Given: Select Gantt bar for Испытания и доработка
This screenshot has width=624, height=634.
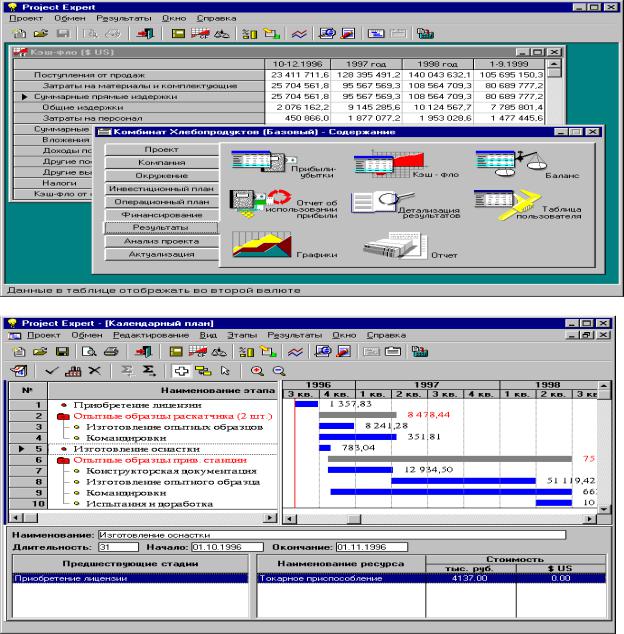Looking at the screenshot, I should (x=554, y=503).
